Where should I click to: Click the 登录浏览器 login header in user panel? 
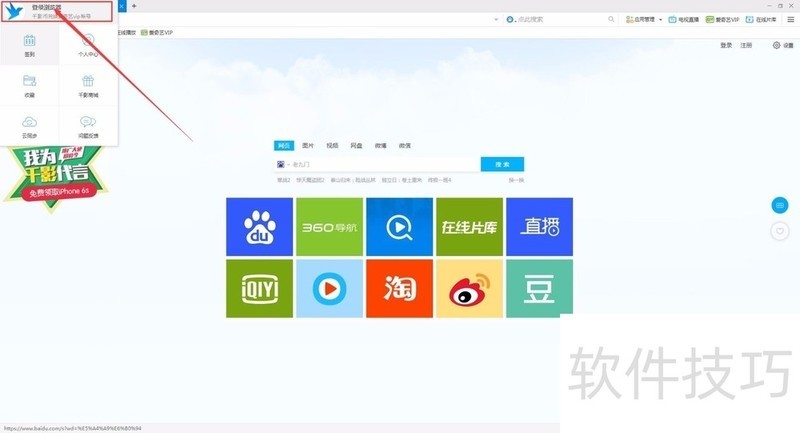[x=57, y=11]
